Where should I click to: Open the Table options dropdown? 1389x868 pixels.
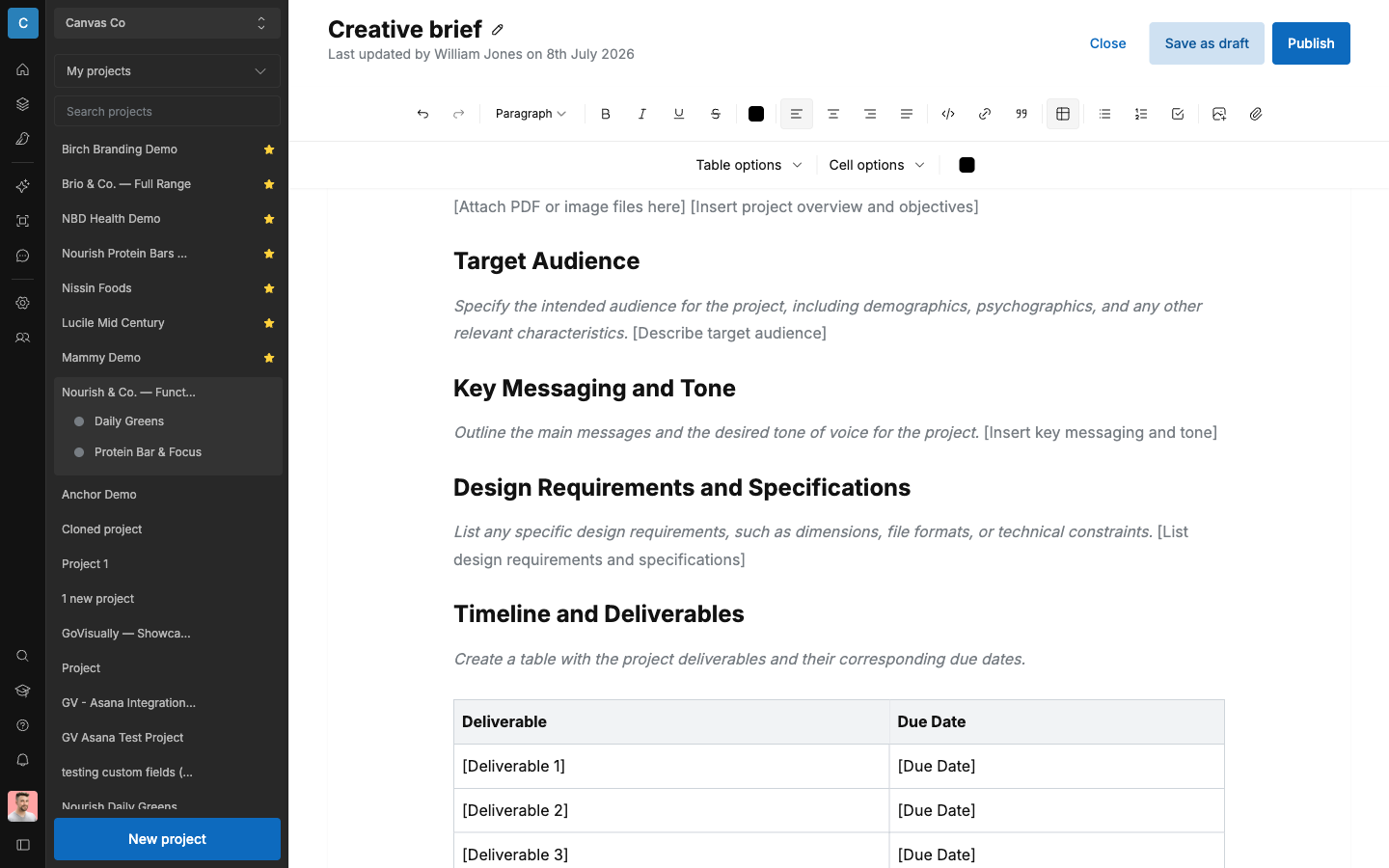pos(749,165)
